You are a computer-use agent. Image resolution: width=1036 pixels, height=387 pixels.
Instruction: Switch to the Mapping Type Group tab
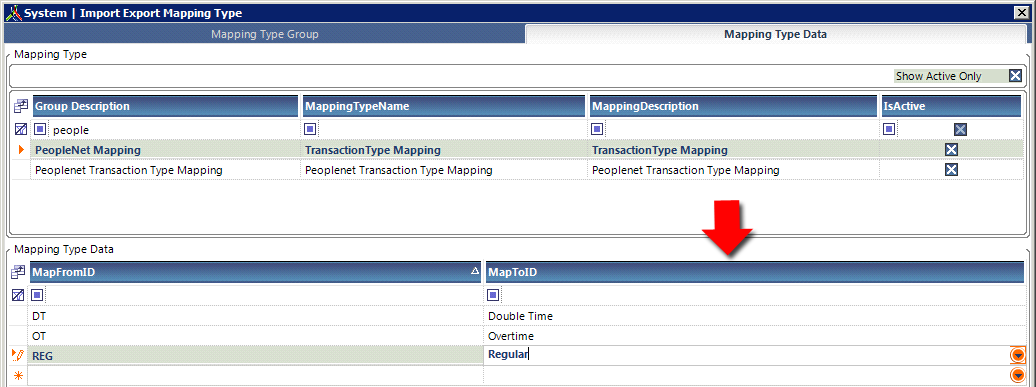(264, 34)
